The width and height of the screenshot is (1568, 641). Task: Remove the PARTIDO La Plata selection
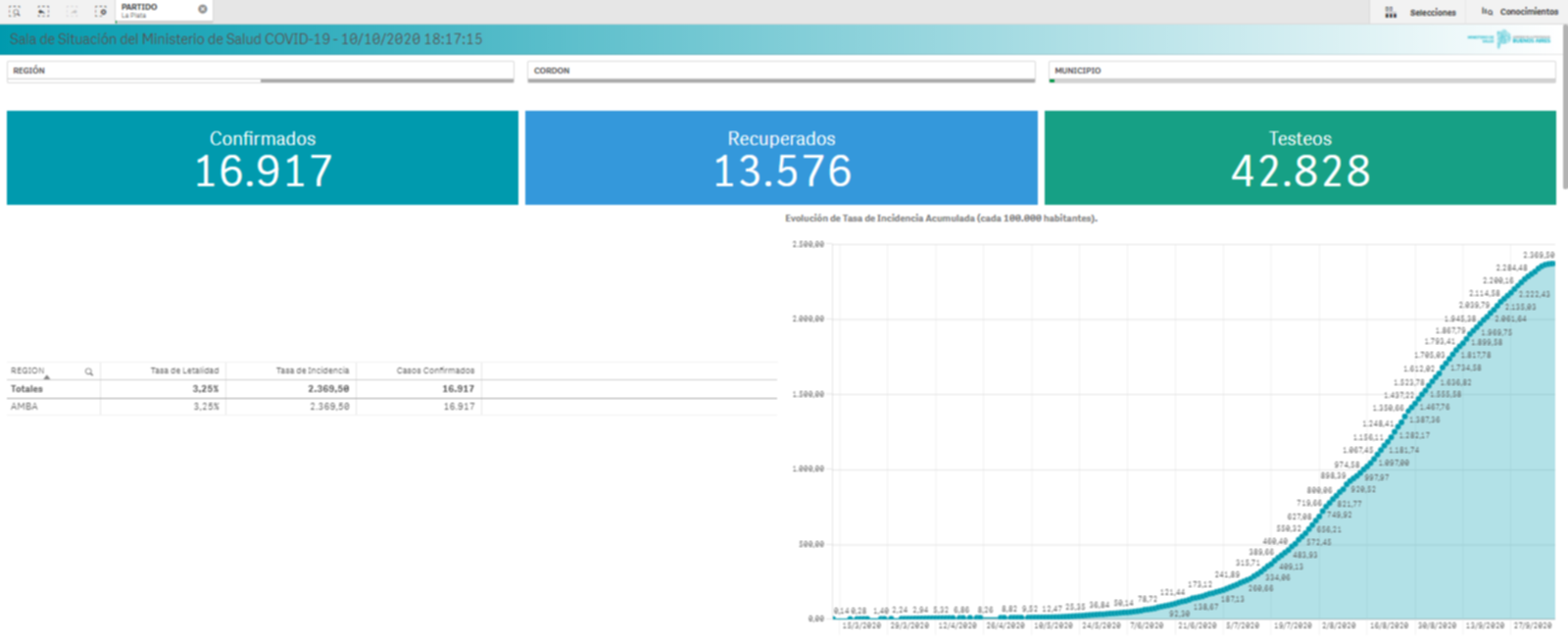203,9
